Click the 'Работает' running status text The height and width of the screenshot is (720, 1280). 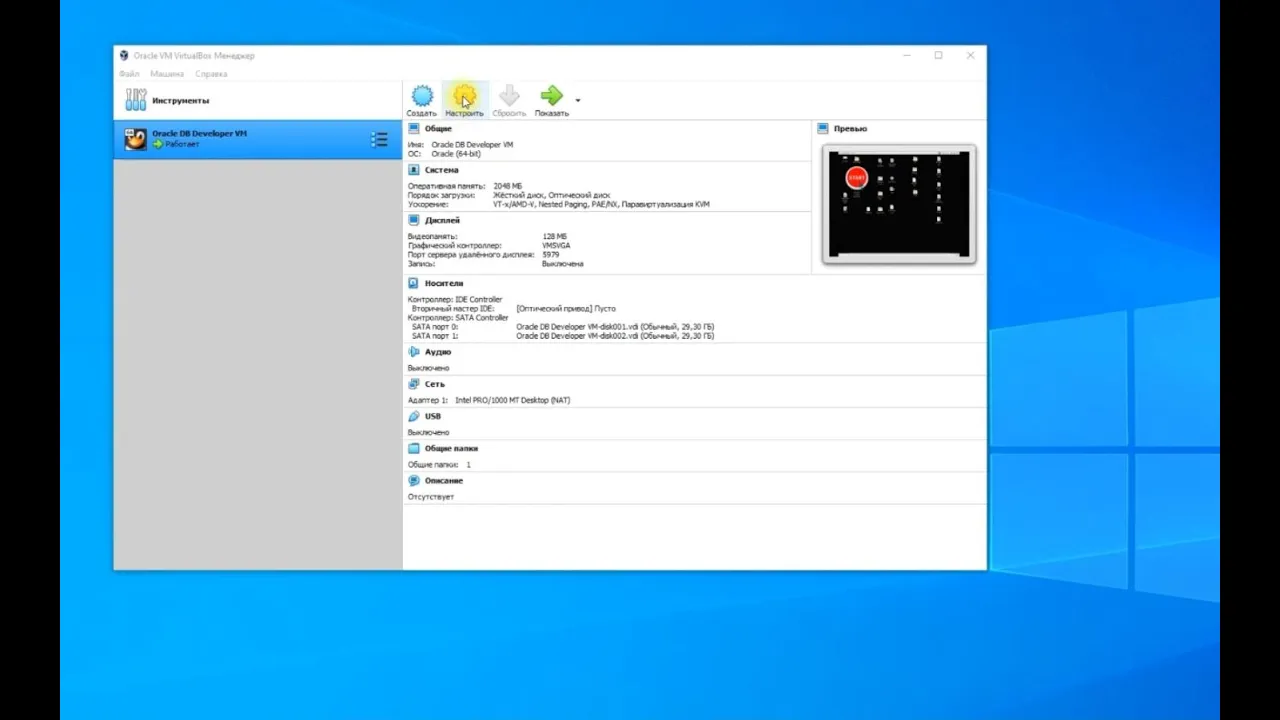[182, 144]
